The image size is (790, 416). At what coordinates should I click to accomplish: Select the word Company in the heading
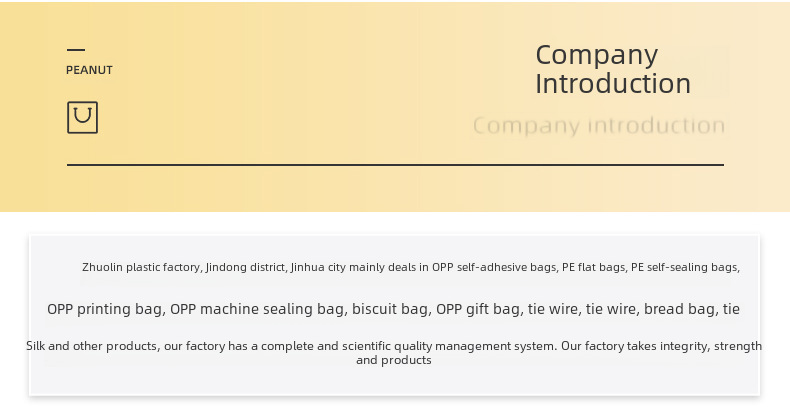[597, 55]
